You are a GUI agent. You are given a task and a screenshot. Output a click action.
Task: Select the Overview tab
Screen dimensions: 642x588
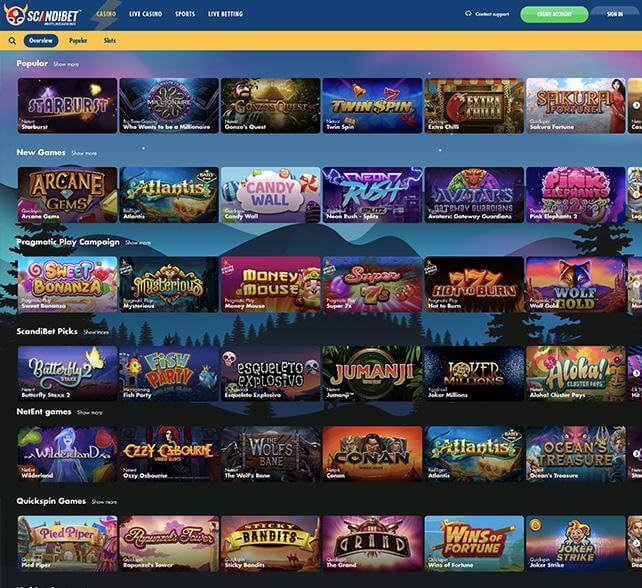pos(41,41)
